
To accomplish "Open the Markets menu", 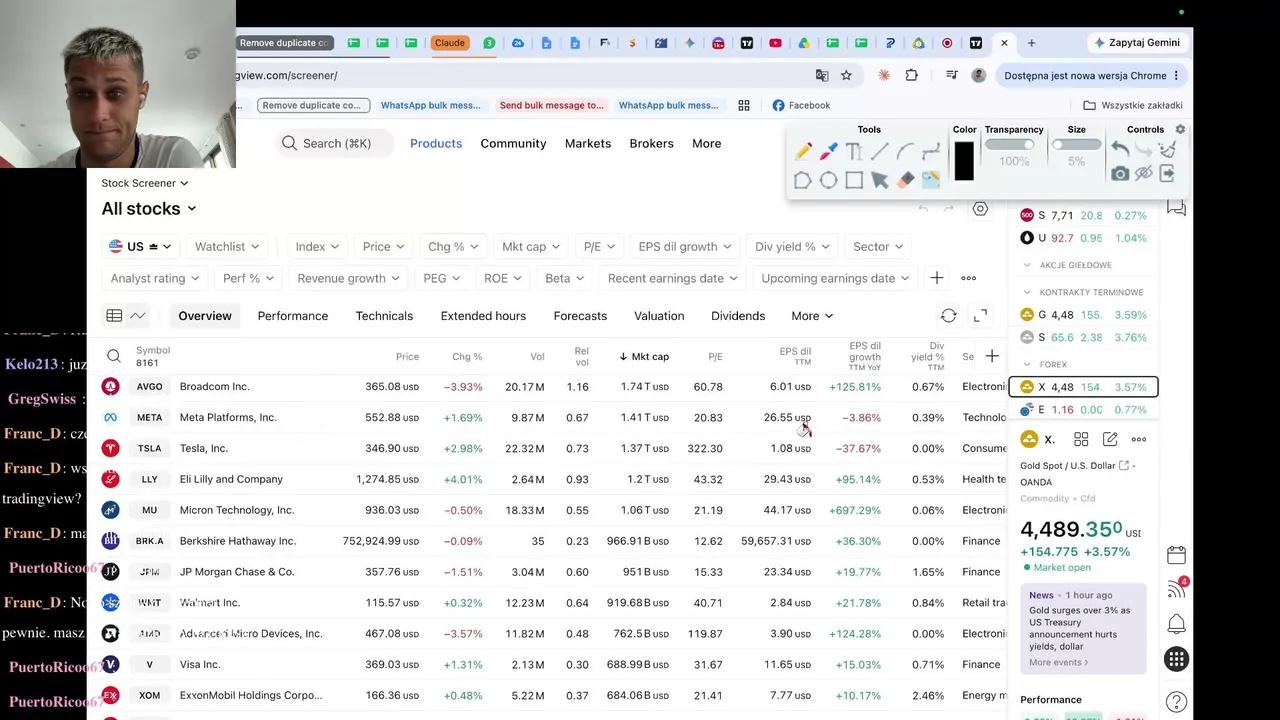I will click(x=588, y=144).
